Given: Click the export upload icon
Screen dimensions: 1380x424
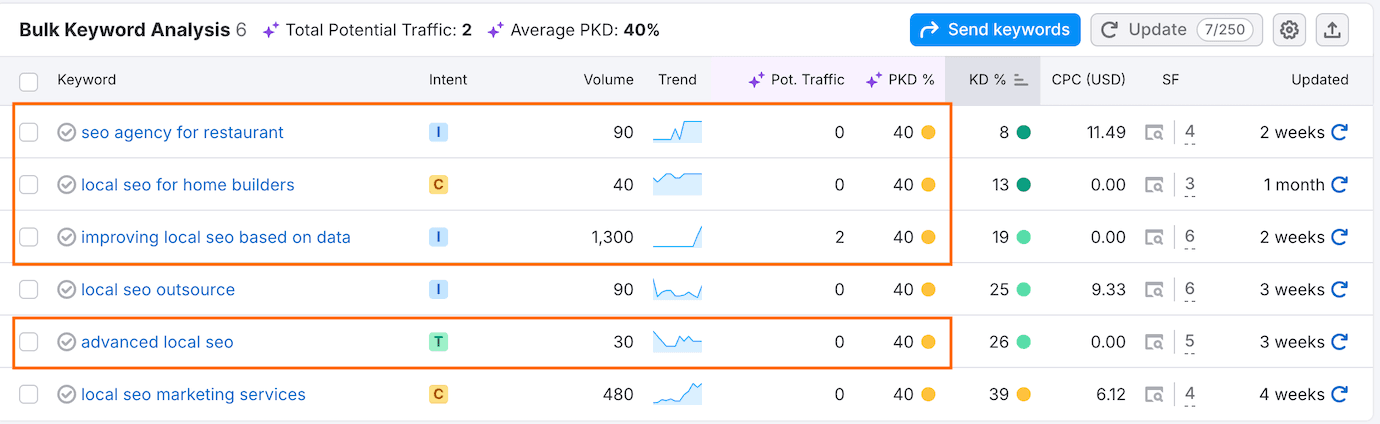Looking at the screenshot, I should (x=1331, y=30).
